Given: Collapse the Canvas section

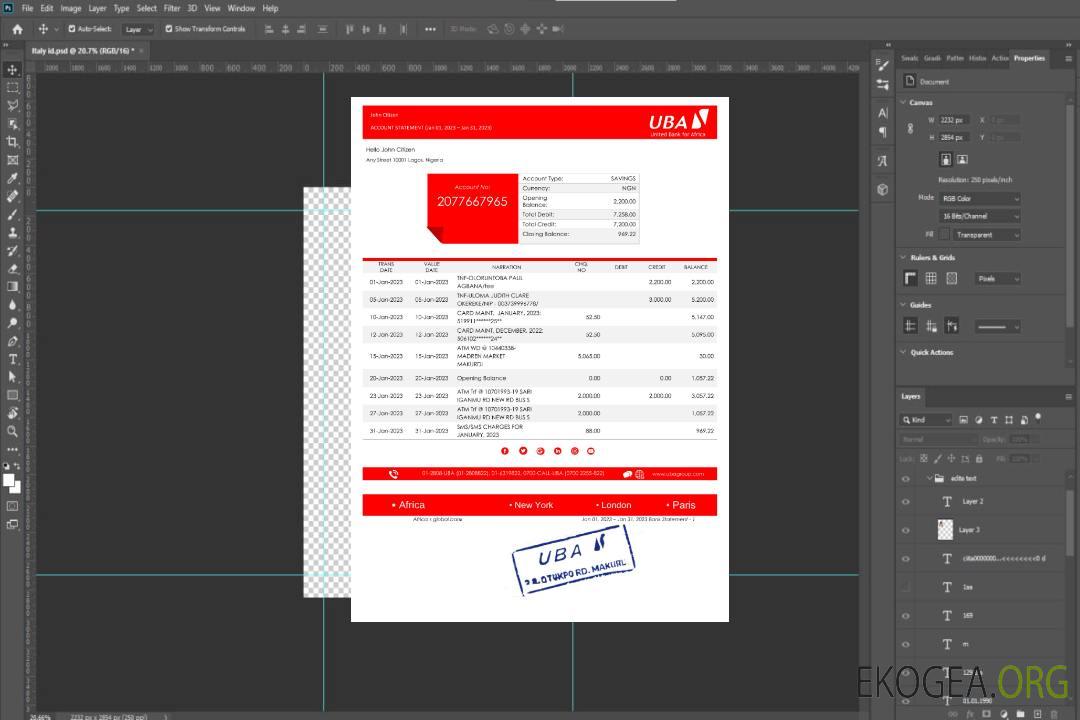Looking at the screenshot, I should (x=903, y=103).
